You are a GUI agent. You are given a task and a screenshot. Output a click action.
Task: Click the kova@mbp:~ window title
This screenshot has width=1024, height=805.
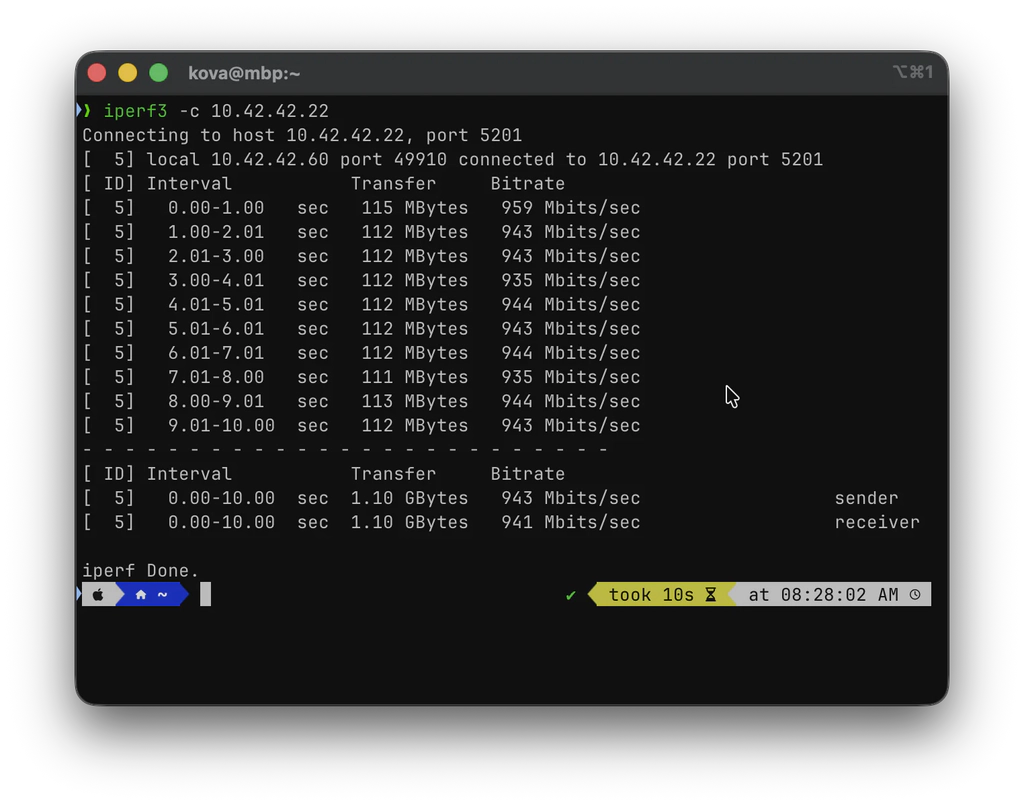tap(244, 73)
